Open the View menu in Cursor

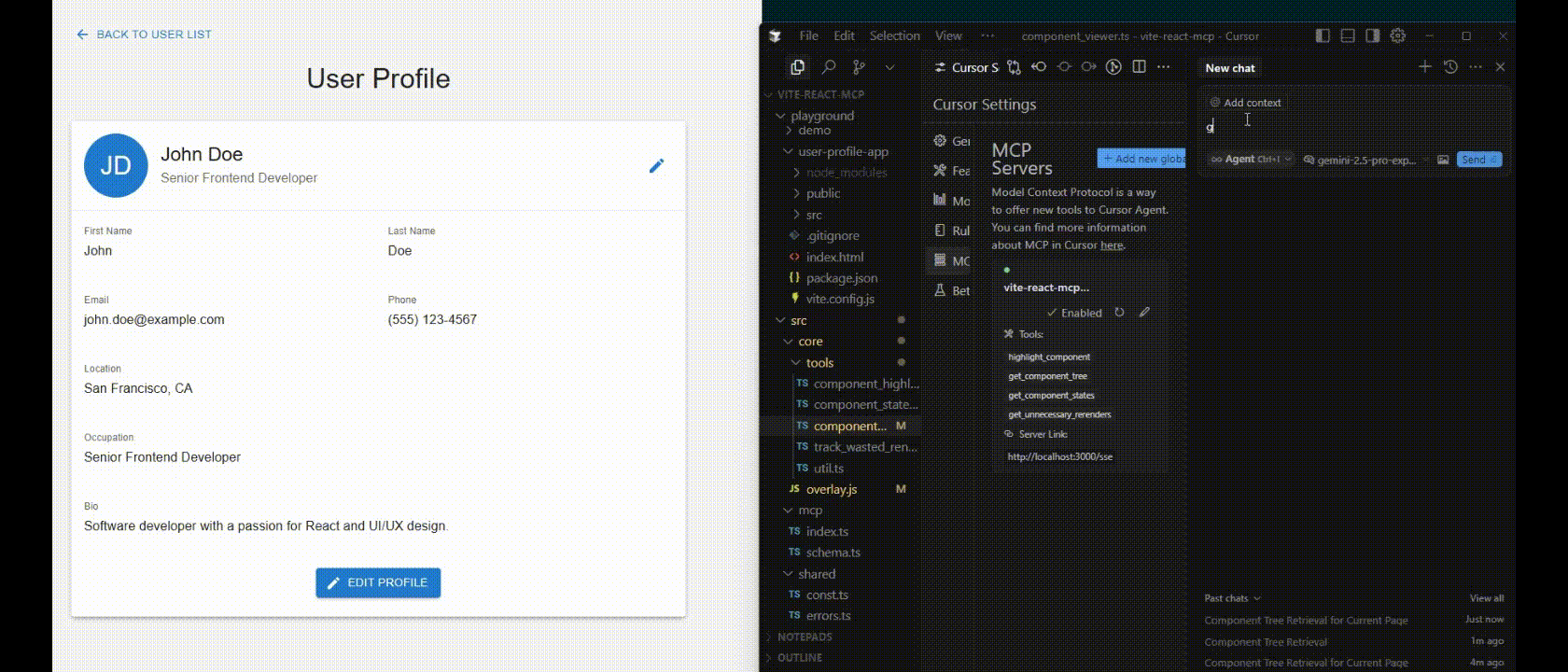(x=948, y=35)
